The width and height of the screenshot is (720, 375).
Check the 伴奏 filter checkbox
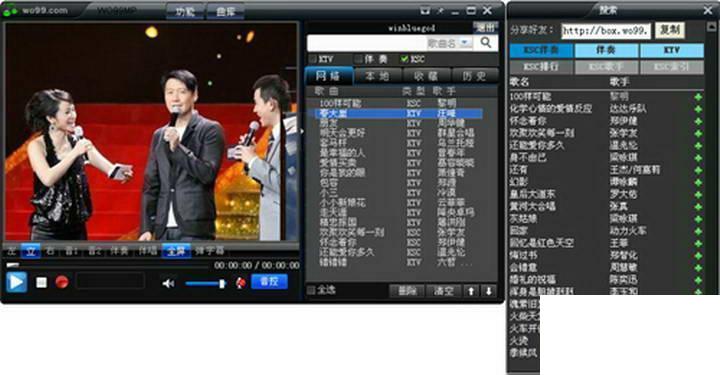point(358,59)
